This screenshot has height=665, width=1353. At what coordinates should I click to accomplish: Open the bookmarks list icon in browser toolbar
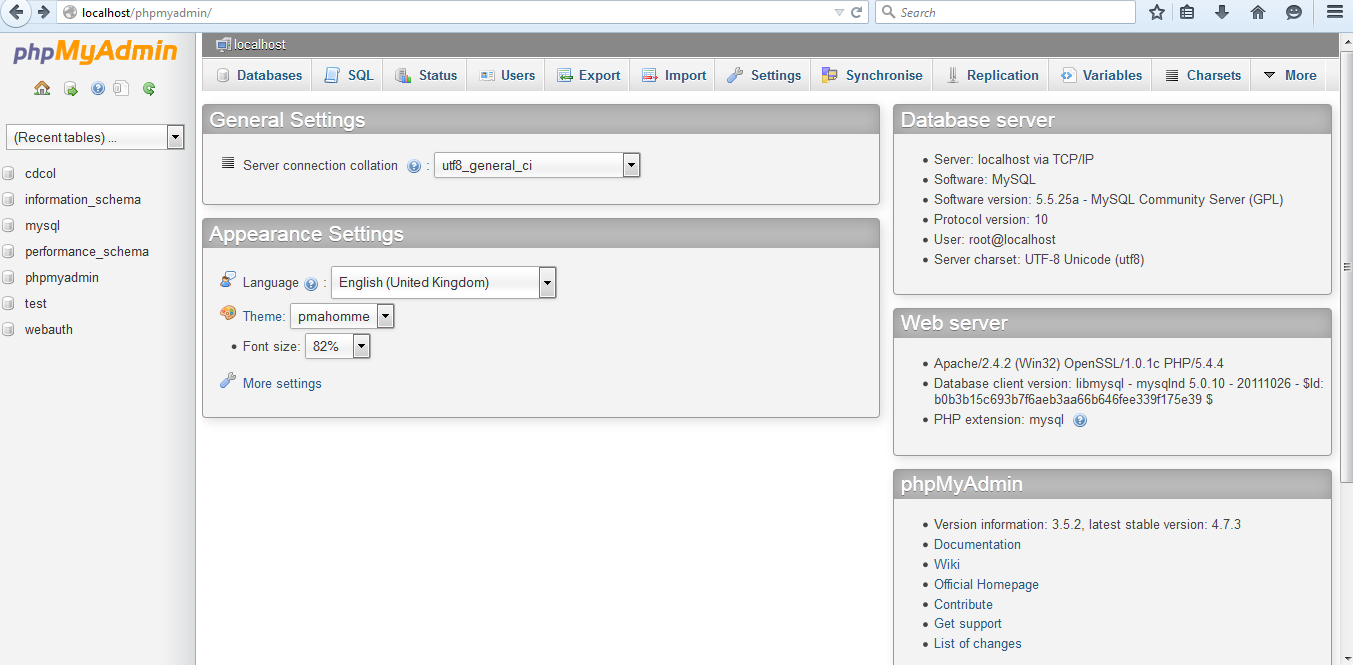tap(1187, 12)
